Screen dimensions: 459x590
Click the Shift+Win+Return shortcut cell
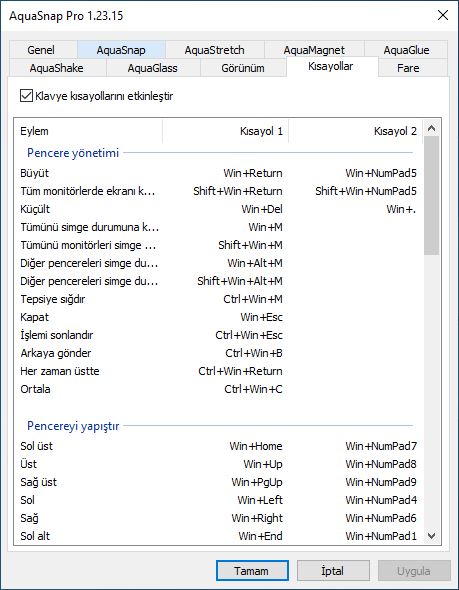(x=238, y=191)
